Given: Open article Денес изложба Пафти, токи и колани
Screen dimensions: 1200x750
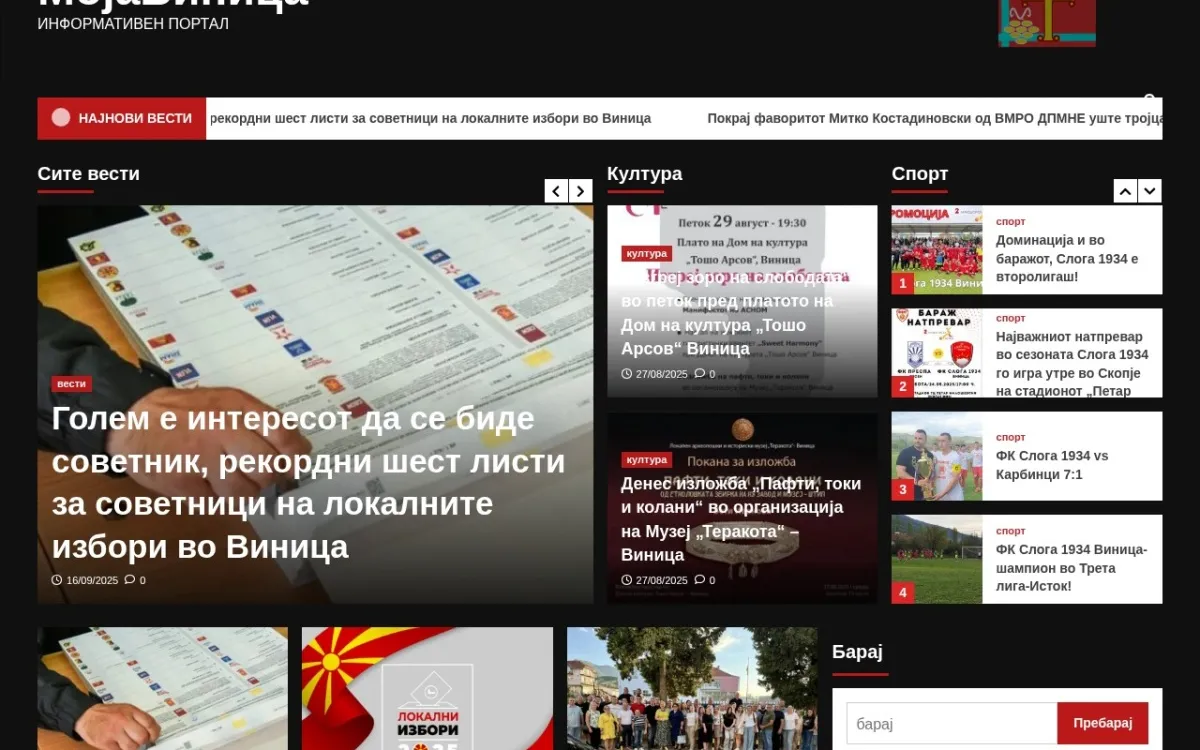Looking at the screenshot, I should coord(741,519).
